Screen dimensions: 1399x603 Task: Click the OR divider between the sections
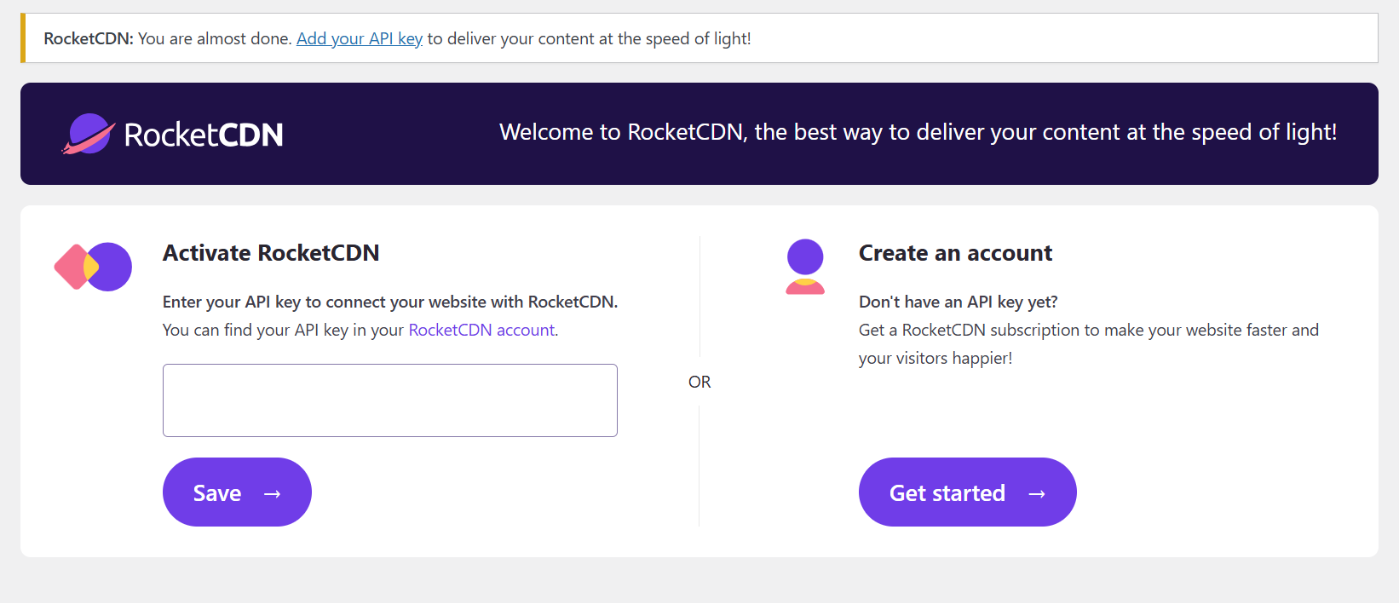(699, 381)
